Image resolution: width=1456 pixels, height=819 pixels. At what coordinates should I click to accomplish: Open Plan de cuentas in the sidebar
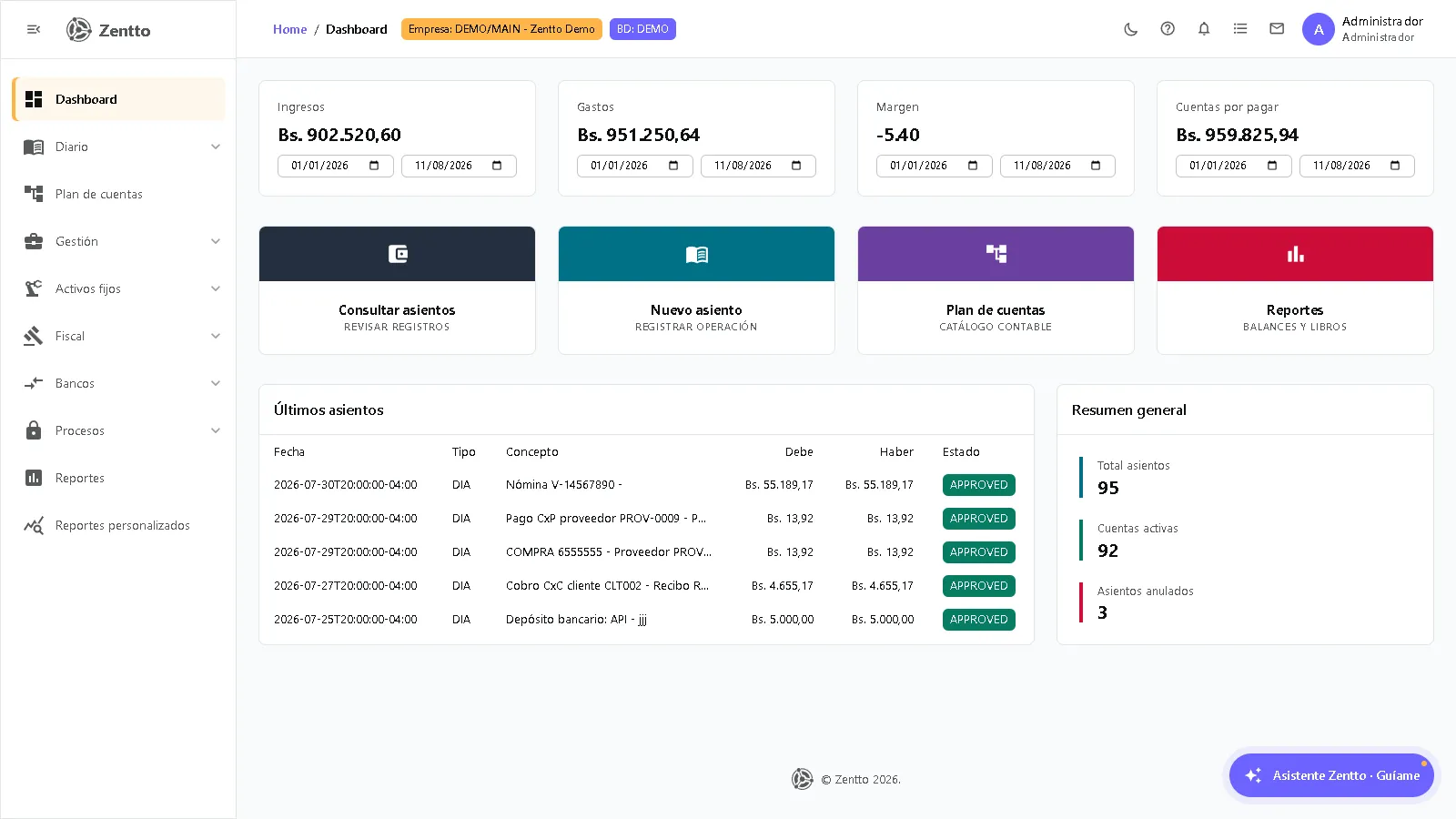coord(118,194)
